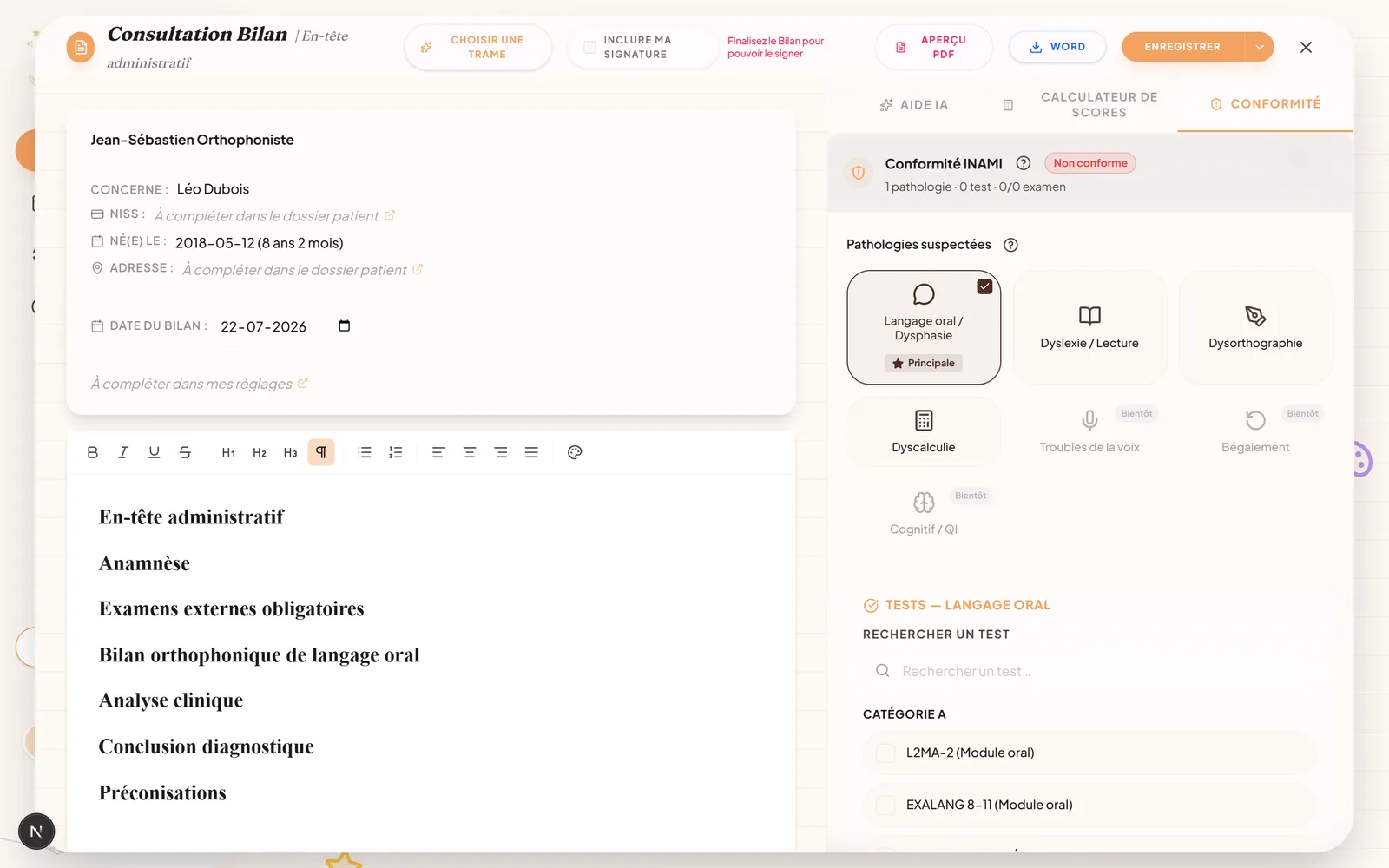Image resolution: width=1389 pixels, height=868 pixels.
Task: Check the L2MA-2 (Module oral) test
Action: coord(885,753)
